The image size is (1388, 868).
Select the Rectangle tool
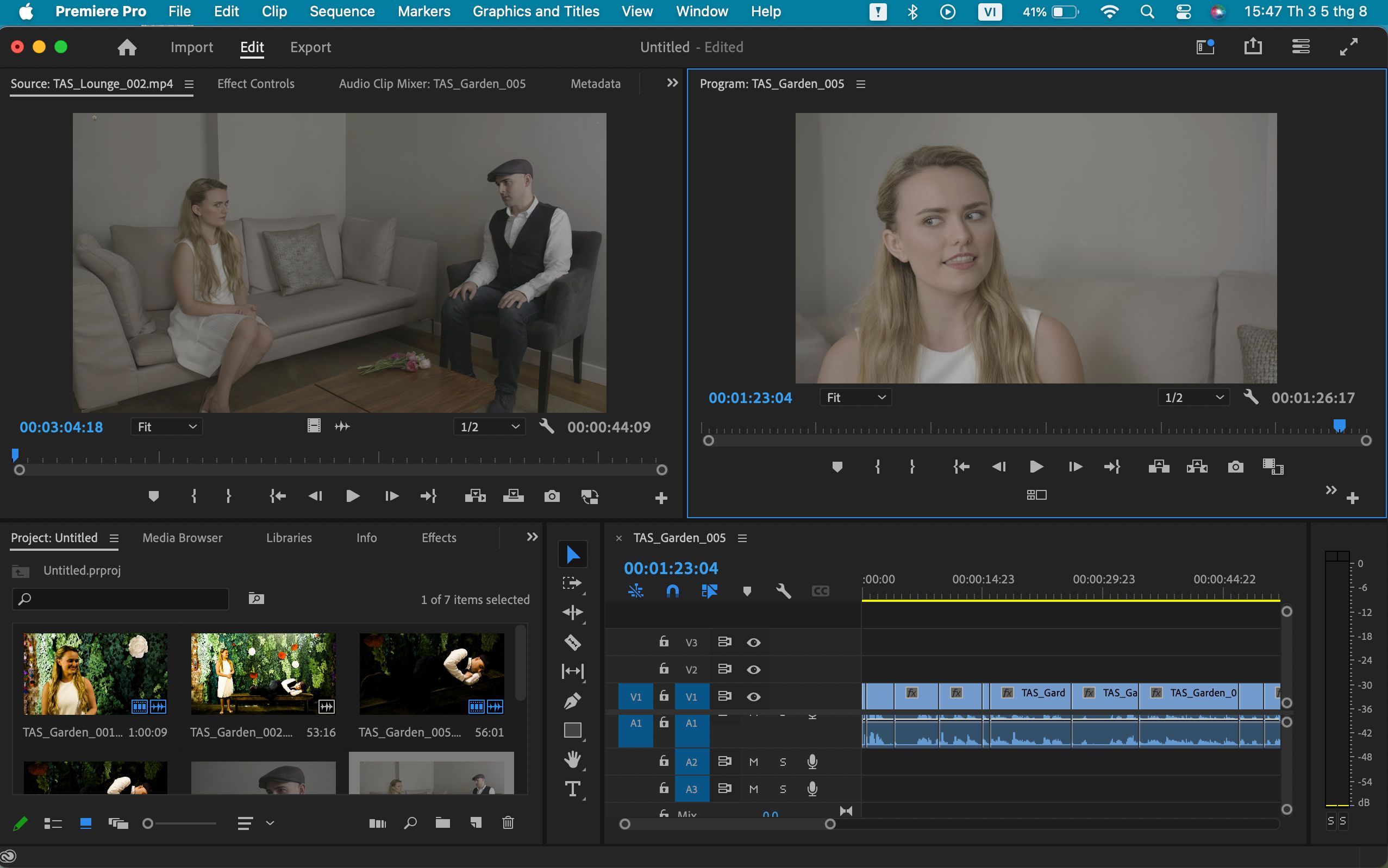(x=573, y=730)
